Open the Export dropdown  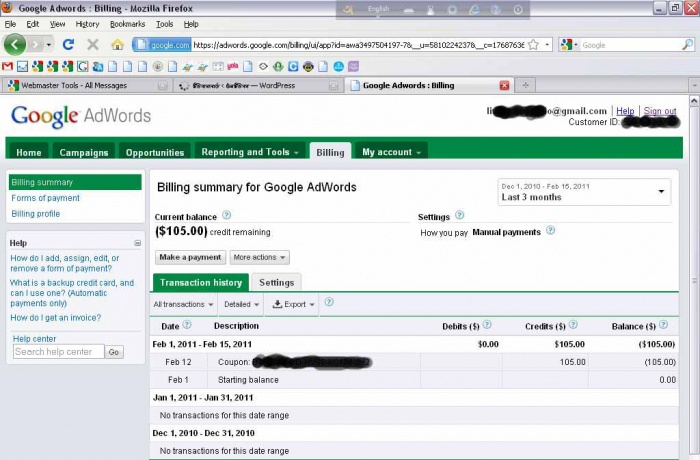click(293, 305)
